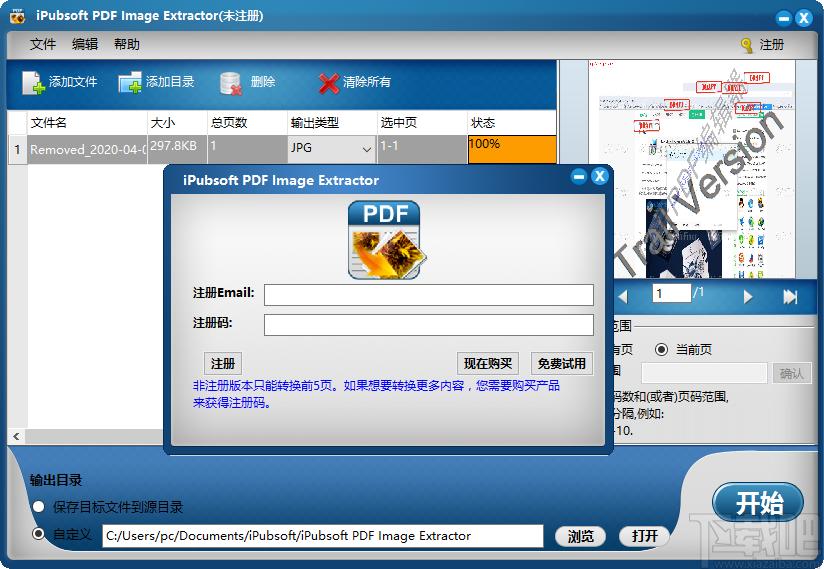This screenshot has width=824, height=569.
Task: Click the key icon next to 注册
Action: [x=746, y=45]
